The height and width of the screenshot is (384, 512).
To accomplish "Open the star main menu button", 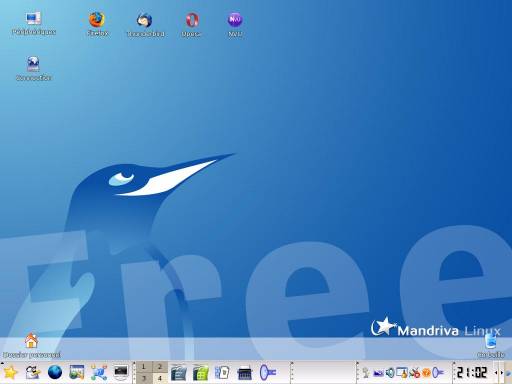I will 10,372.
